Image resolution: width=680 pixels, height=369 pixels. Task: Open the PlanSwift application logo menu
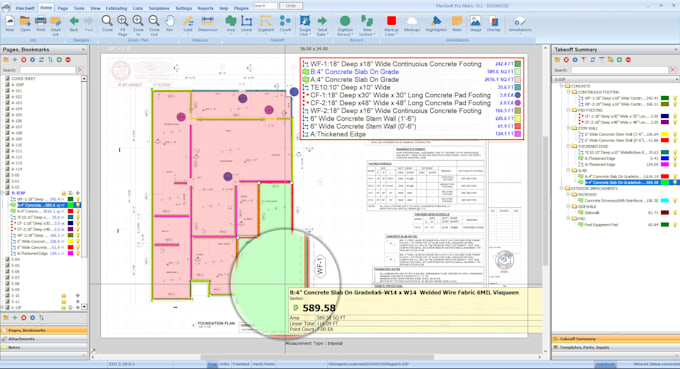(x=6, y=7)
